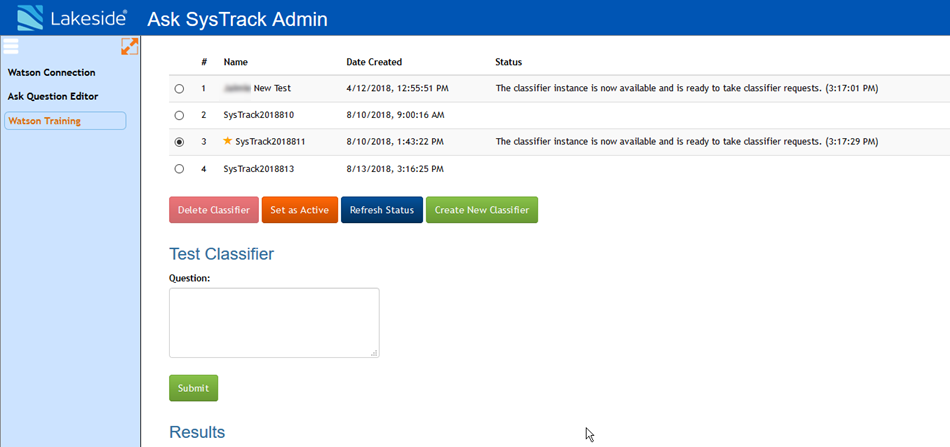
Task: Click the classifier name 'SysTrack2018813'
Action: (x=259, y=169)
